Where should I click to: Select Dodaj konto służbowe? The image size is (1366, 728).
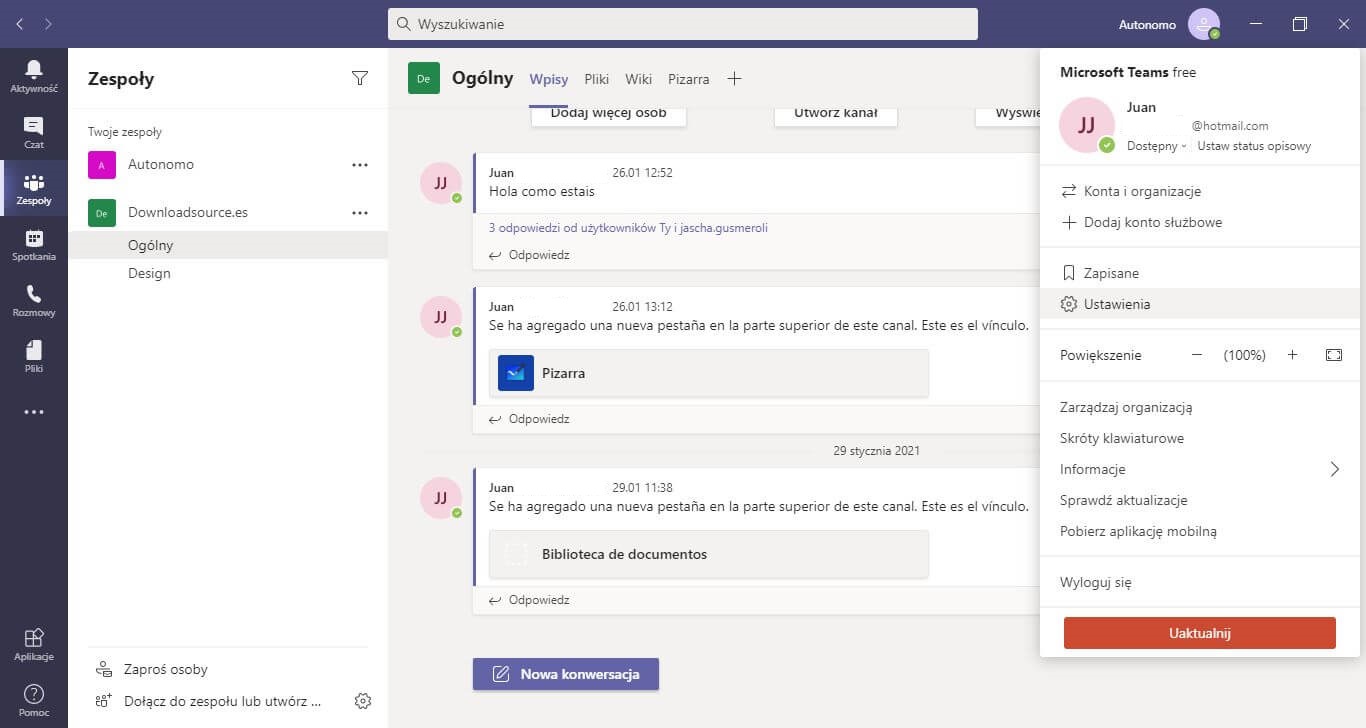pos(1200,222)
